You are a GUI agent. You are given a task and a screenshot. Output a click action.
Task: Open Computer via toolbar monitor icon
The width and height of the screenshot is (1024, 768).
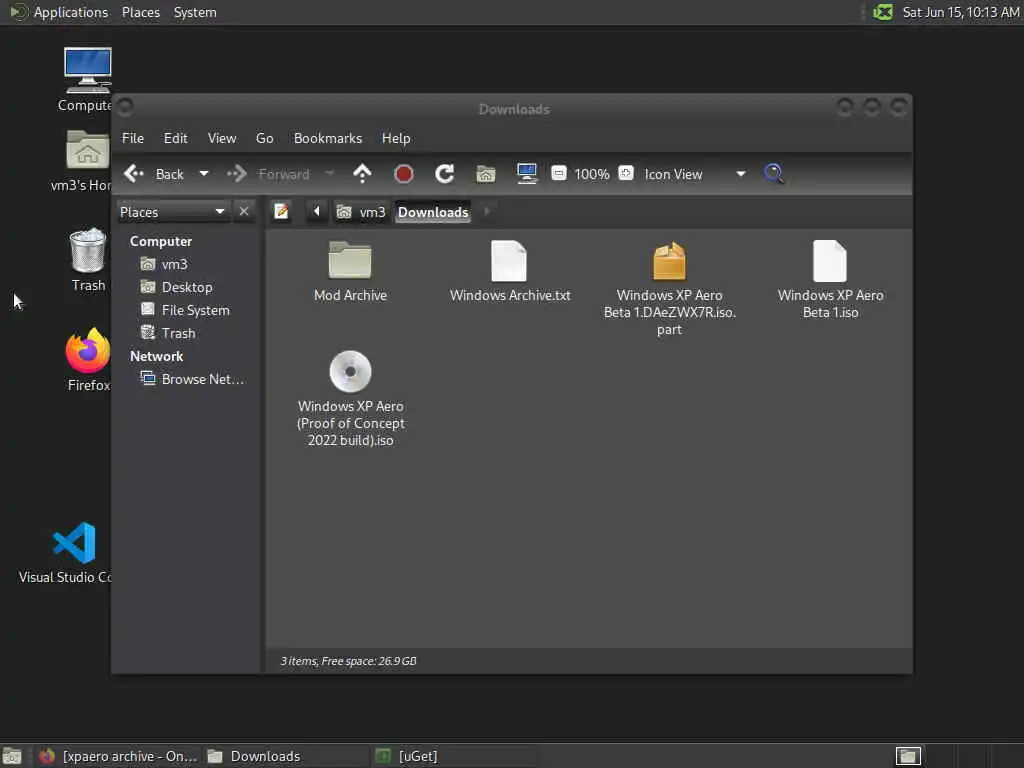pos(526,174)
